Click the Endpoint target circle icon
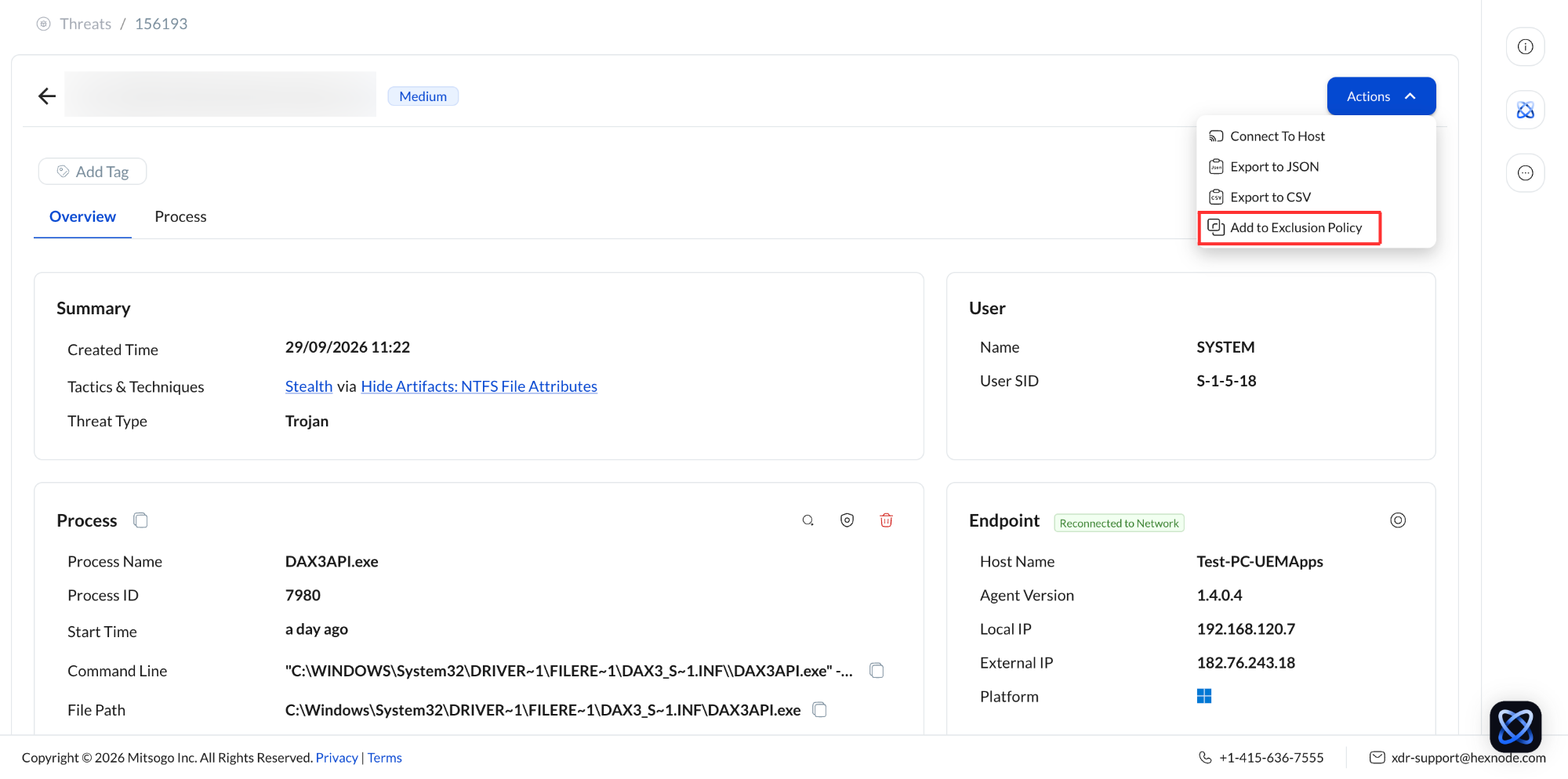The image size is (1568, 779). [x=1398, y=520]
